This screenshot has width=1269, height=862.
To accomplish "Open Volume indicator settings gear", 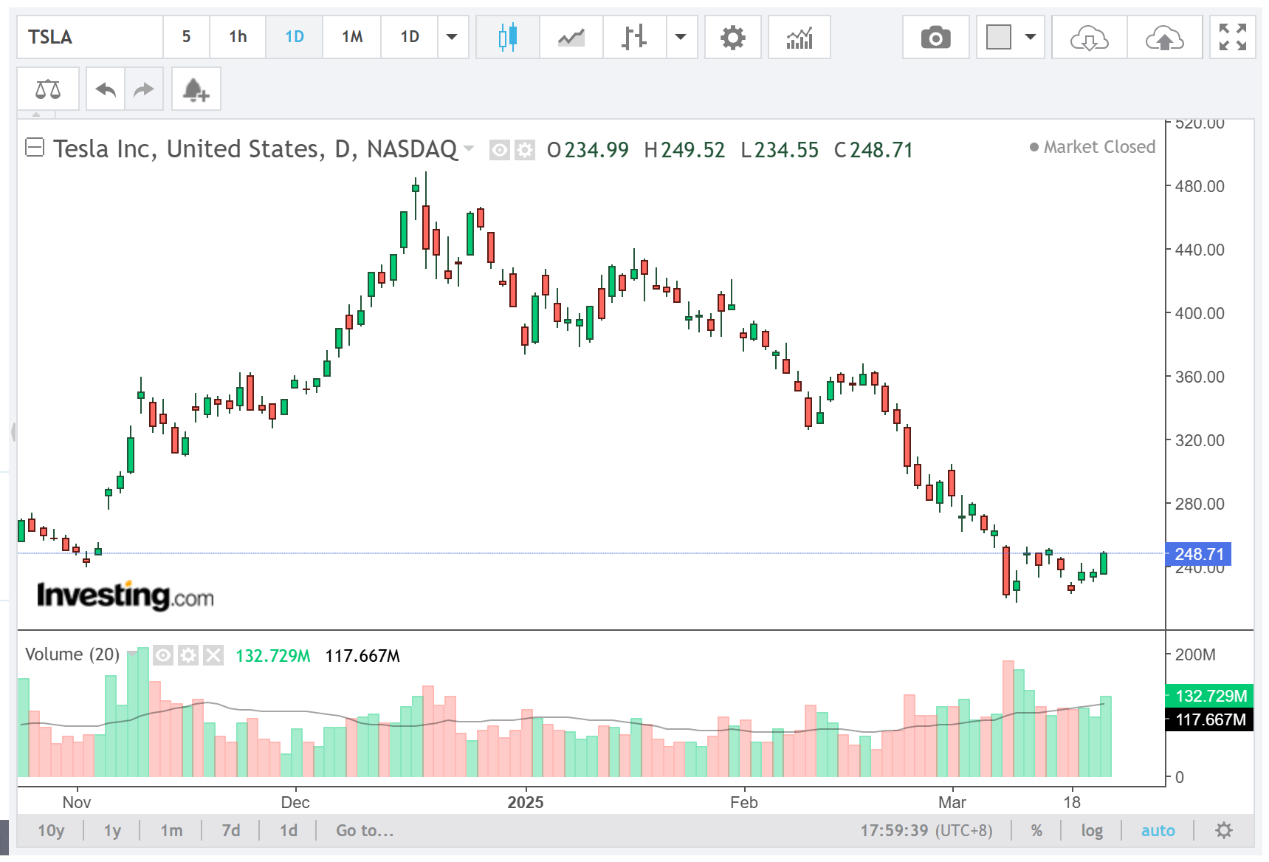I will click(x=189, y=655).
